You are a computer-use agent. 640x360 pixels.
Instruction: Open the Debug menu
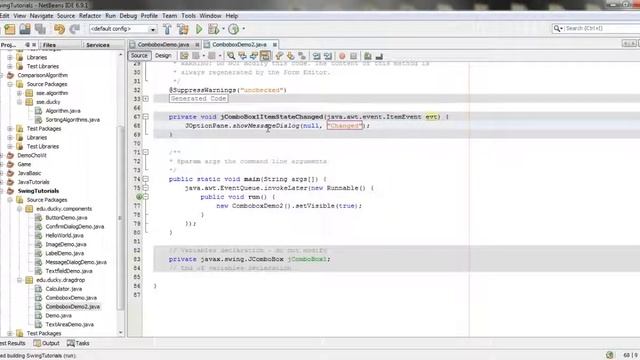coord(128,16)
